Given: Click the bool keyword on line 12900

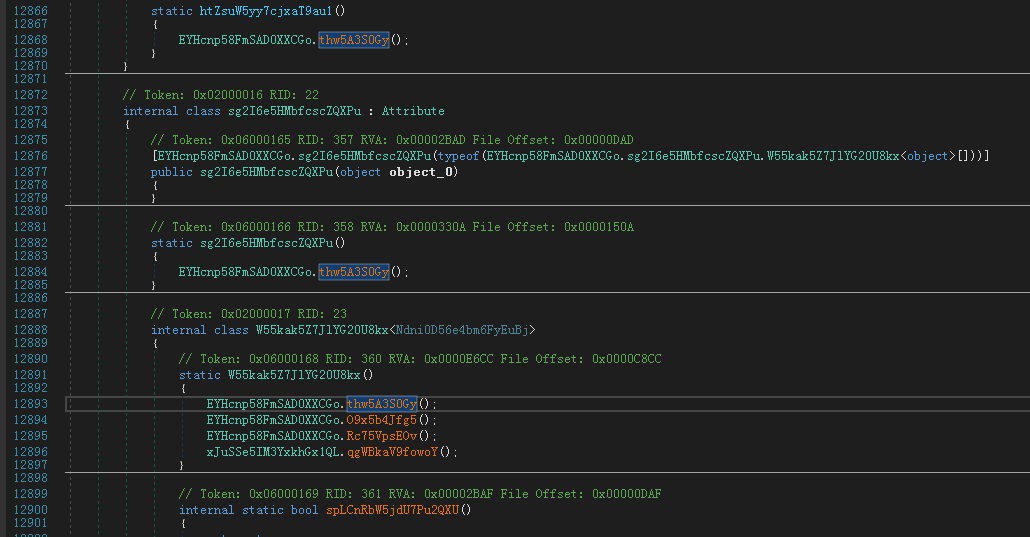Looking at the screenshot, I should pos(305,510).
